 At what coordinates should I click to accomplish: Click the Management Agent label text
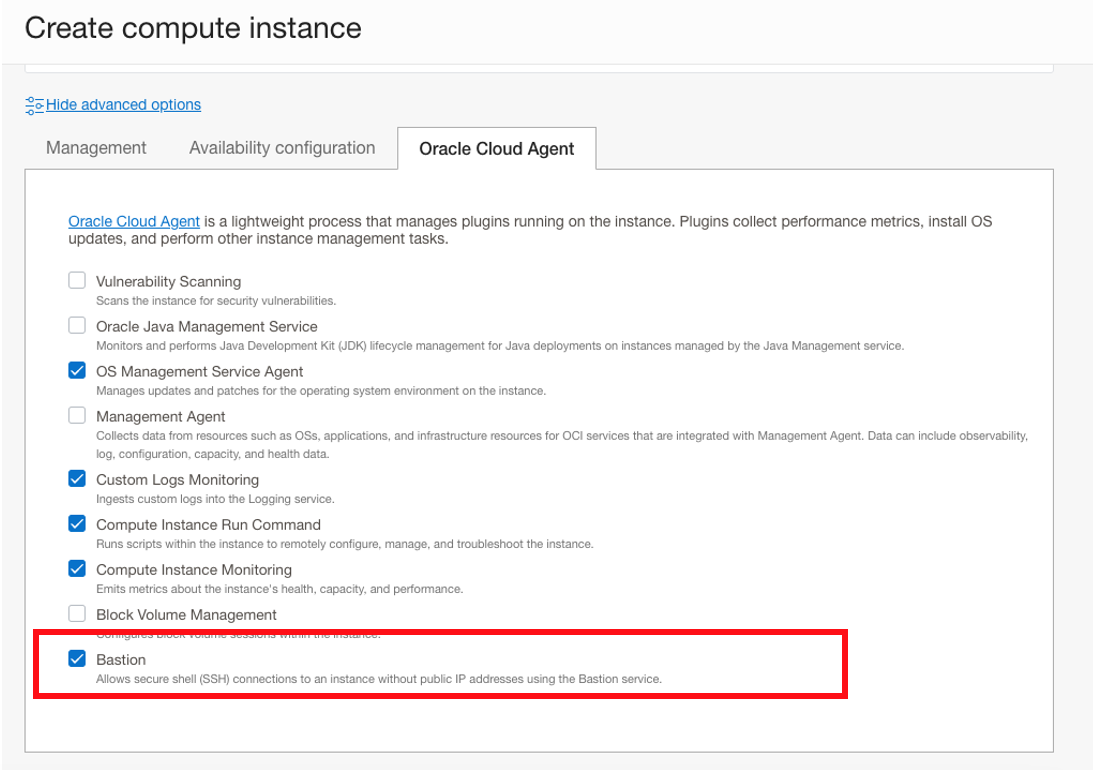coord(160,417)
